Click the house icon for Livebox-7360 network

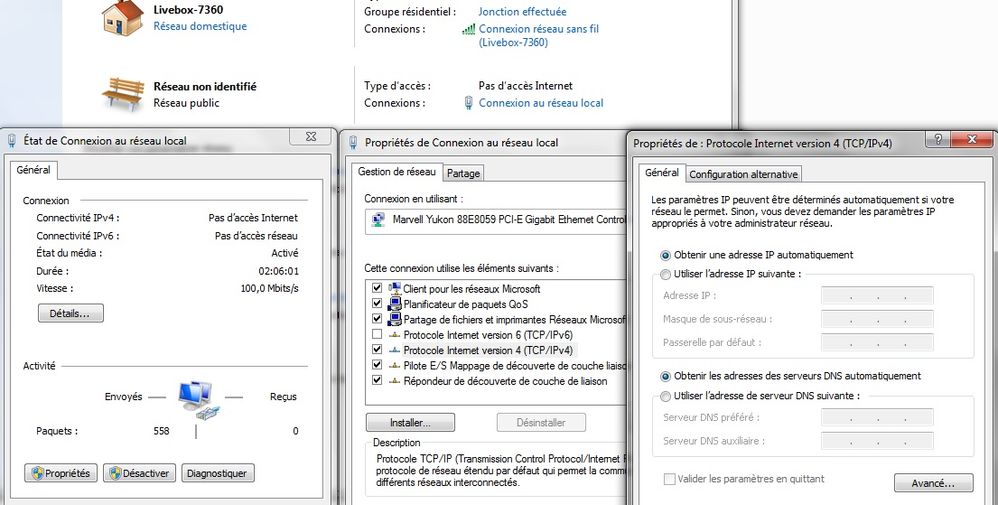pyautogui.click(x=123, y=17)
